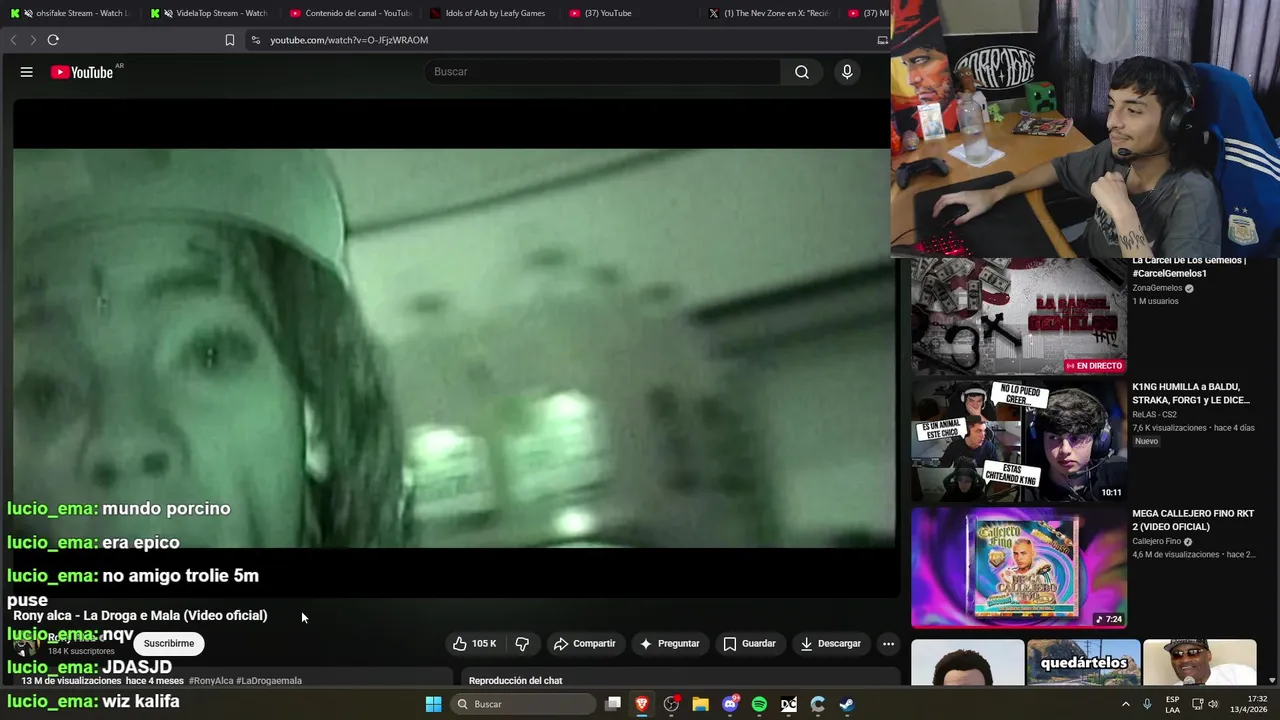Show hidden system tray icons chevron

[x=1126, y=704]
